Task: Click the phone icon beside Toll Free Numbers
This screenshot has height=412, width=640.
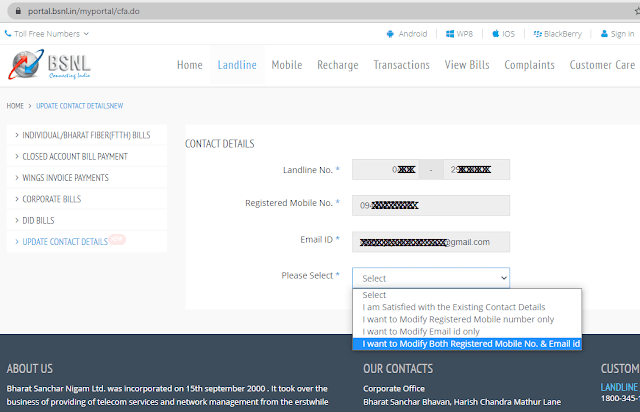Action: [x=8, y=33]
